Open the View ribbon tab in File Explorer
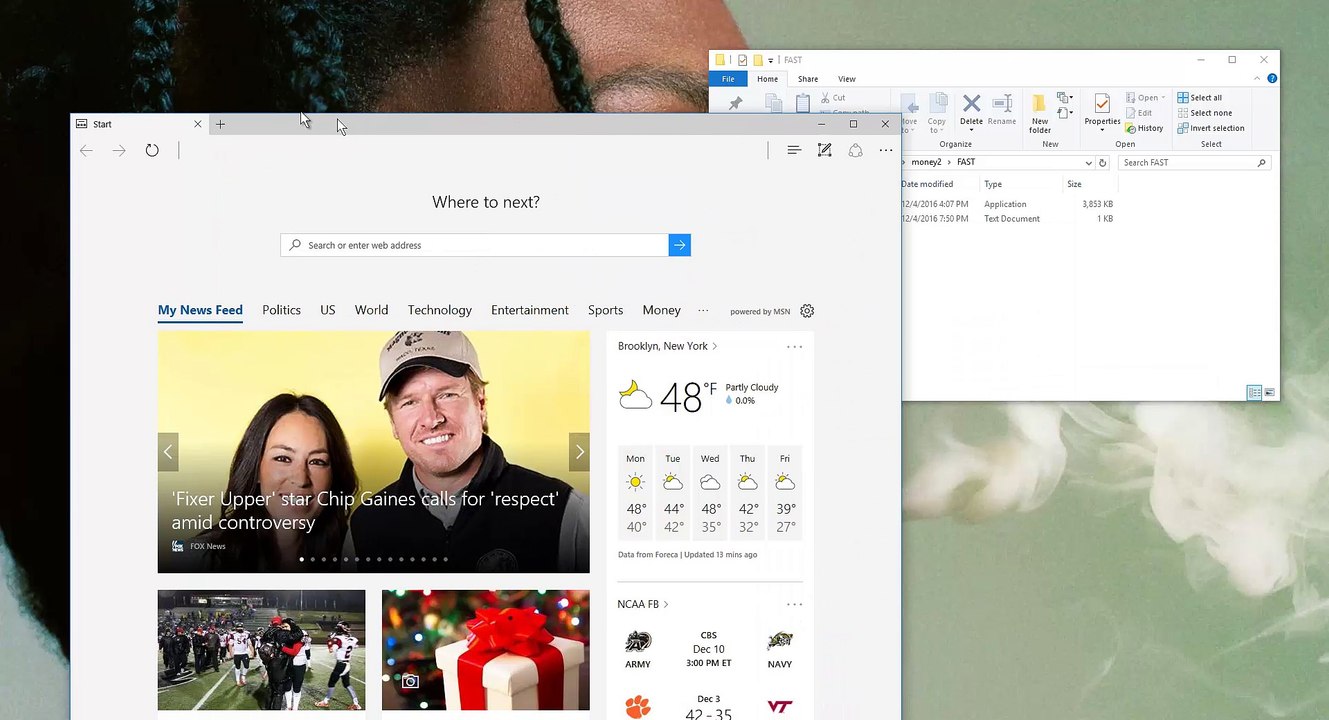The width and height of the screenshot is (1329, 720). point(847,79)
